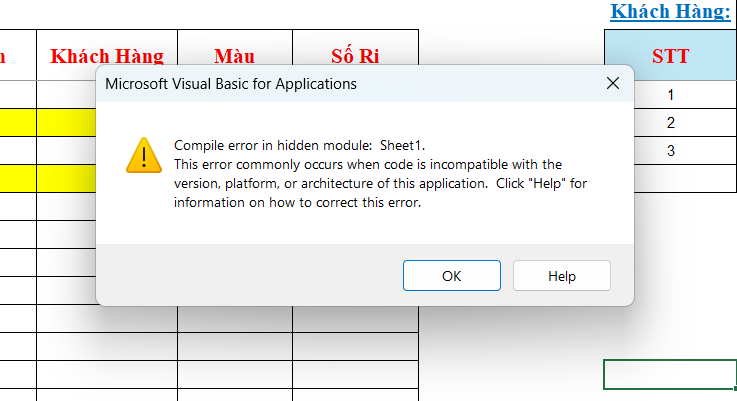Click the Khách Hàng: underlined blue heading
737x401 pixels.
[x=671, y=11]
